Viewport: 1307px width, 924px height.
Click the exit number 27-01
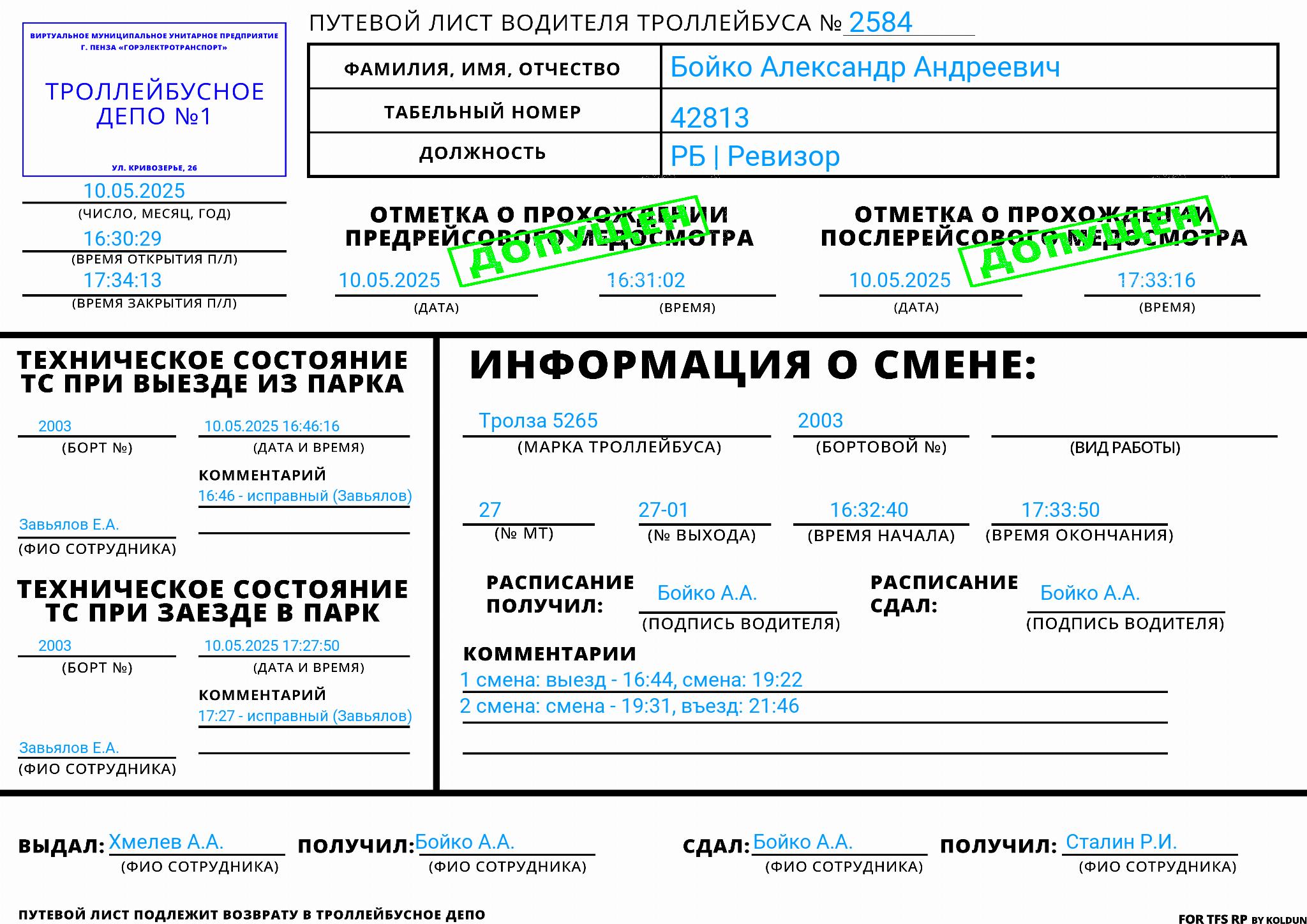664,510
